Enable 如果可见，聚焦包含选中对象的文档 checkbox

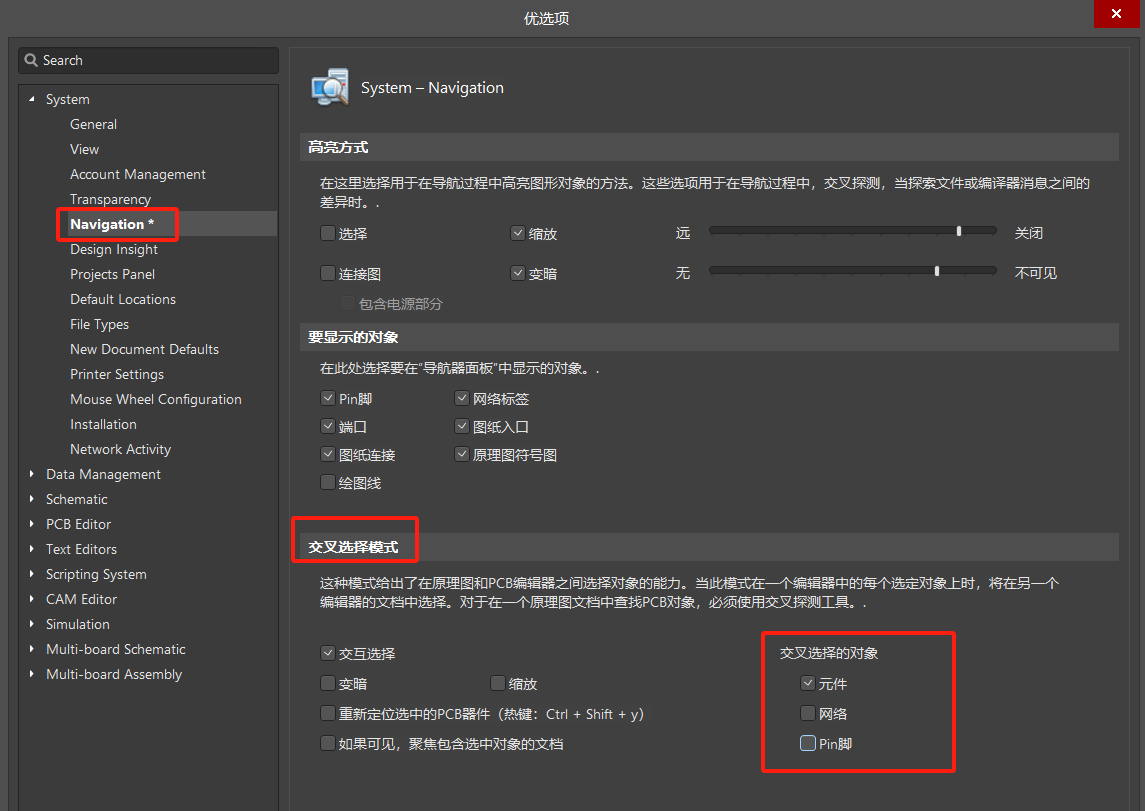coord(328,743)
